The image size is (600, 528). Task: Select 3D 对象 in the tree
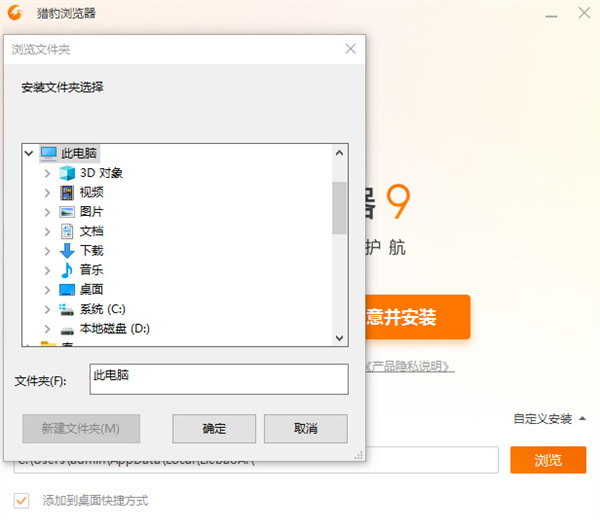pyautogui.click(x=101, y=173)
